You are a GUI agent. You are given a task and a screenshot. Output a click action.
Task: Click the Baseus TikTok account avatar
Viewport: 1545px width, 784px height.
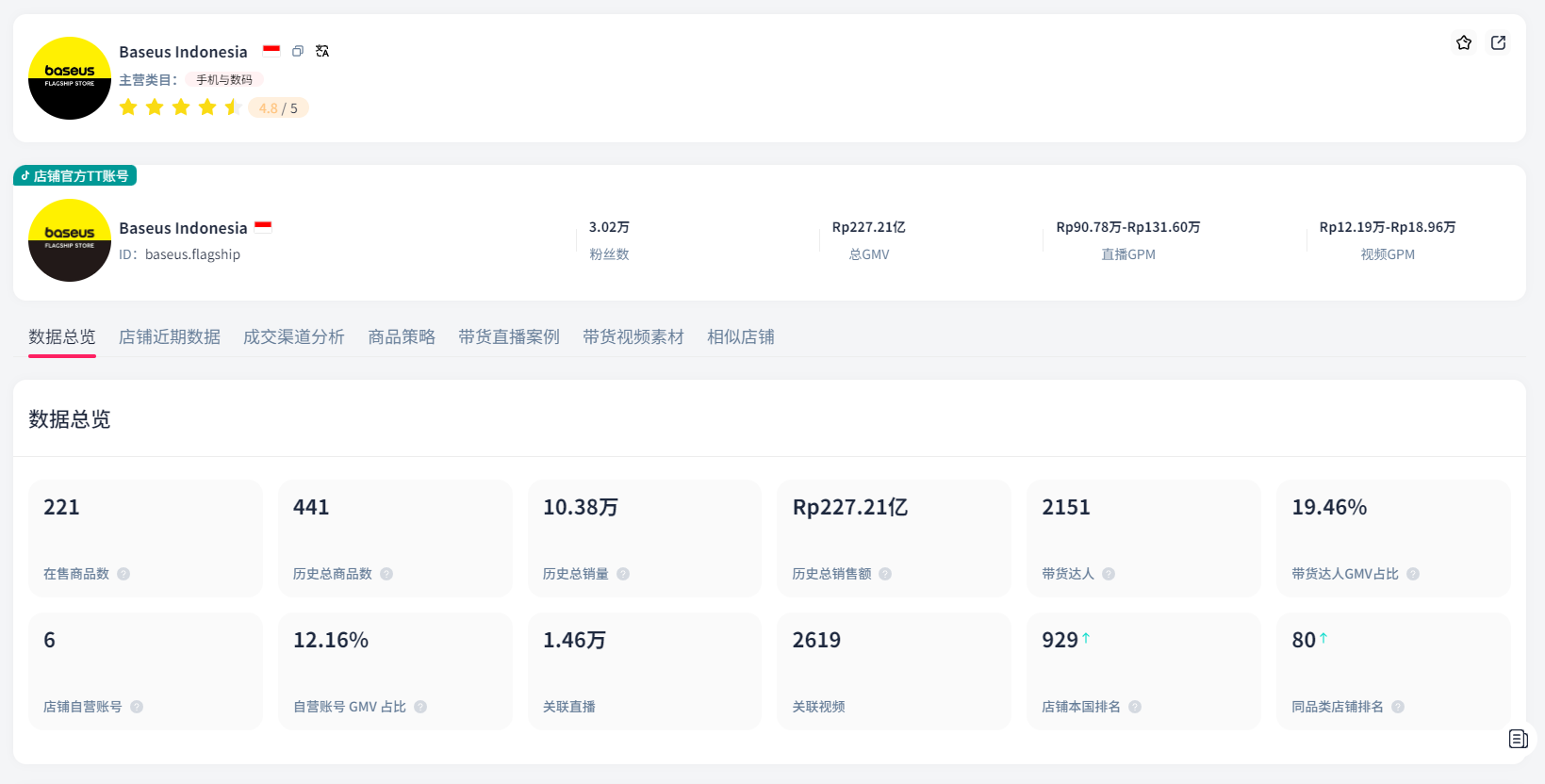click(70, 240)
